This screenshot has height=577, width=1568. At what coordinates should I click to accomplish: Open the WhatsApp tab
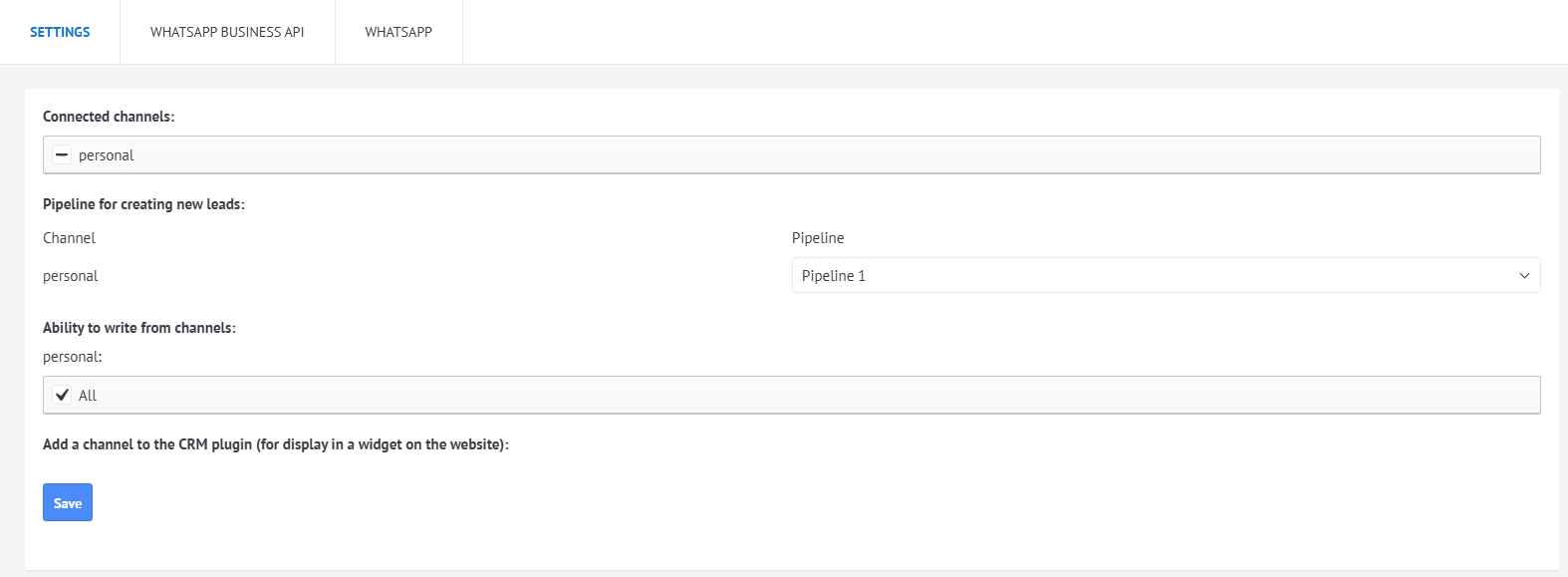click(398, 32)
